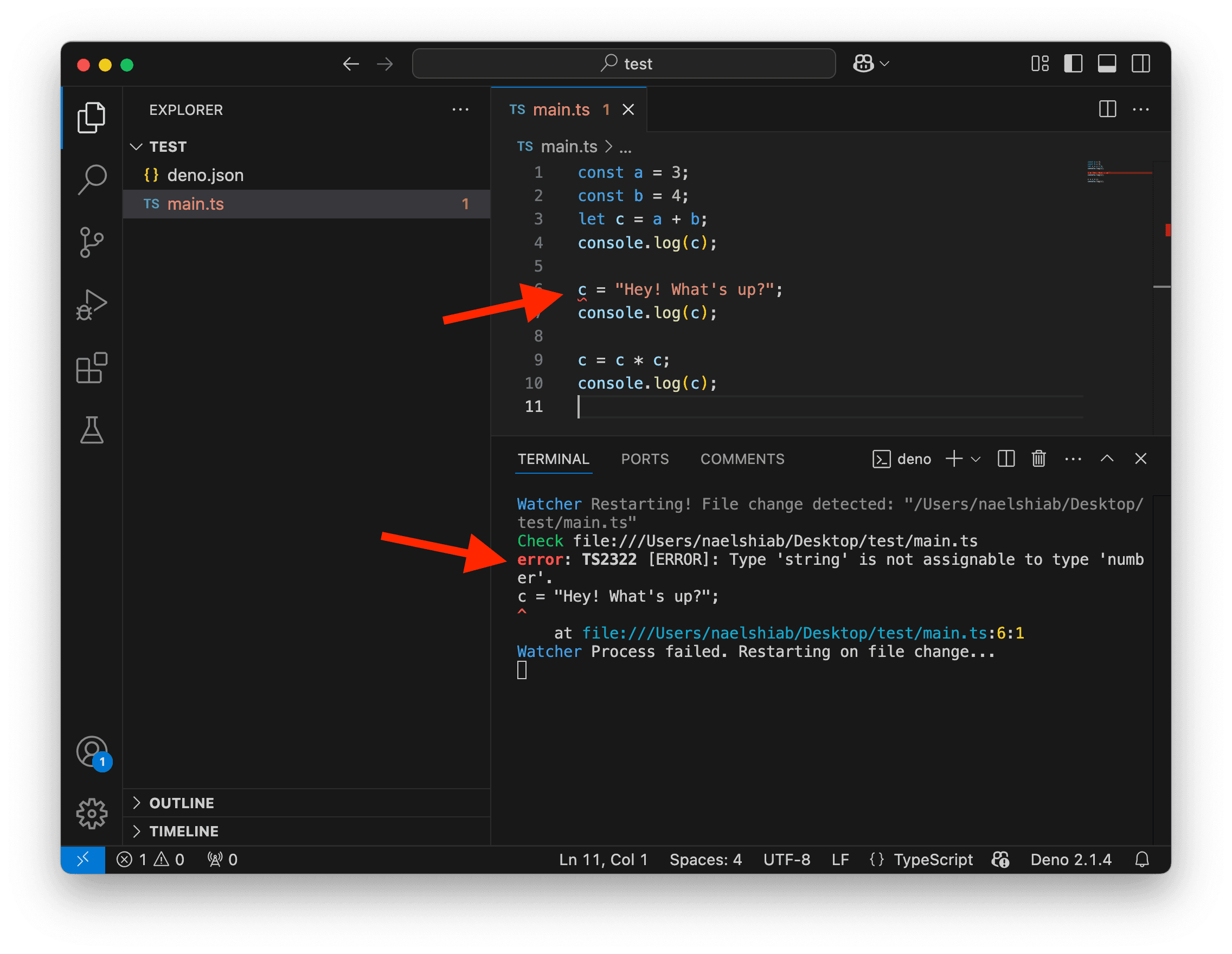Split the editor with the split icon
Image resolution: width=1232 pixels, height=954 pixels.
pos(1107,109)
